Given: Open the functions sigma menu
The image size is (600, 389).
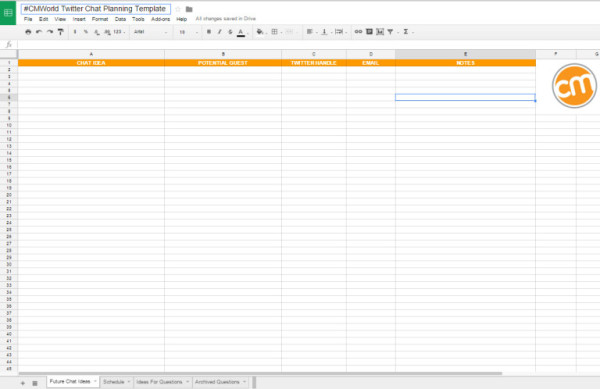Looking at the screenshot, I should pos(407,32).
